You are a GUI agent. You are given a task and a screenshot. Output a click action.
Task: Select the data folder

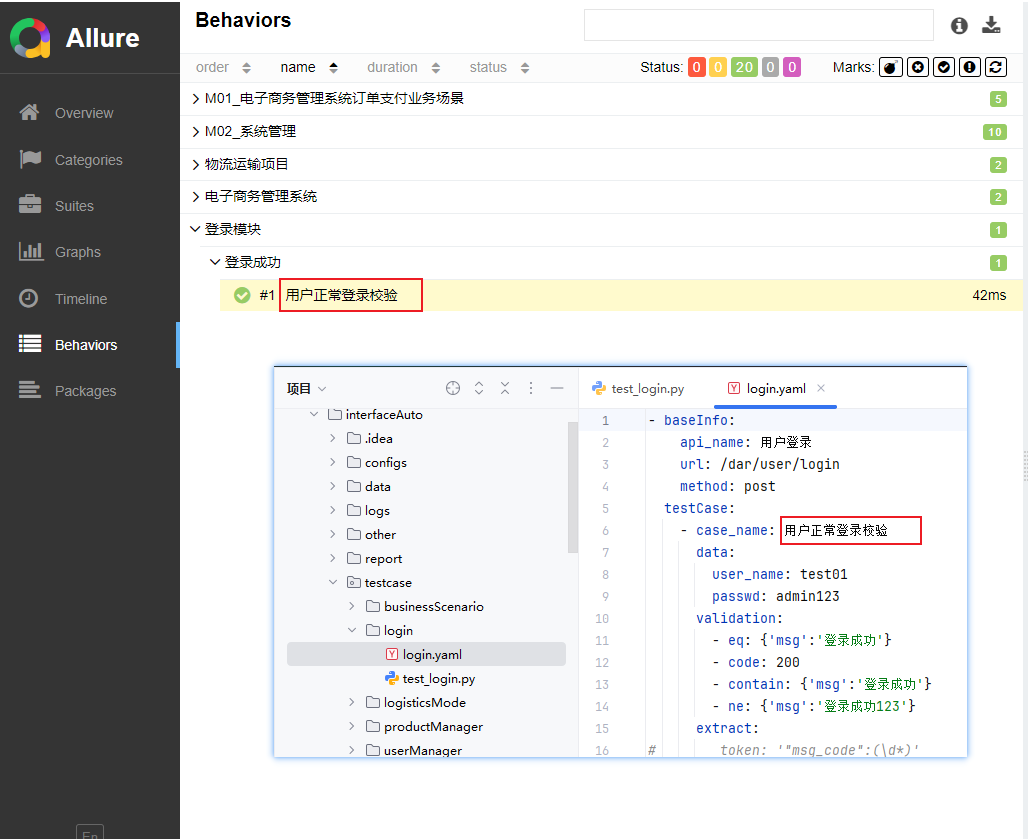pyautogui.click(x=378, y=486)
